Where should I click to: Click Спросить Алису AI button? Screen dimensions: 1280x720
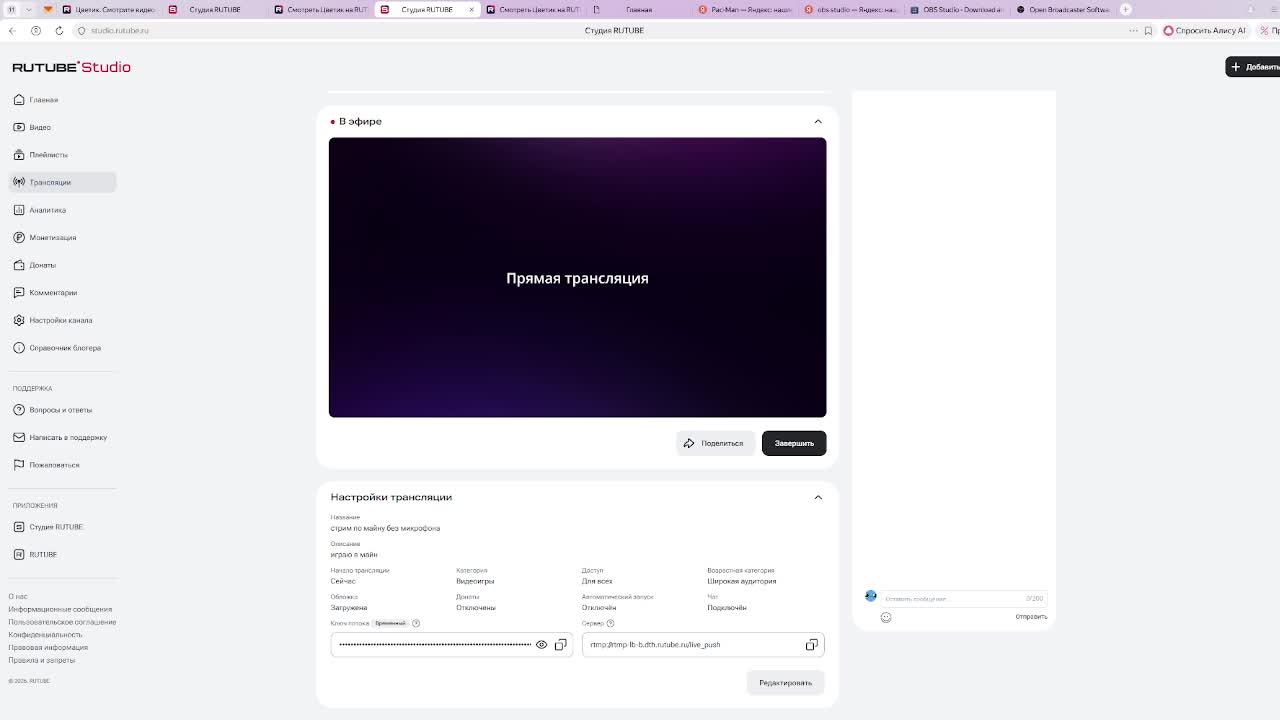point(1204,30)
